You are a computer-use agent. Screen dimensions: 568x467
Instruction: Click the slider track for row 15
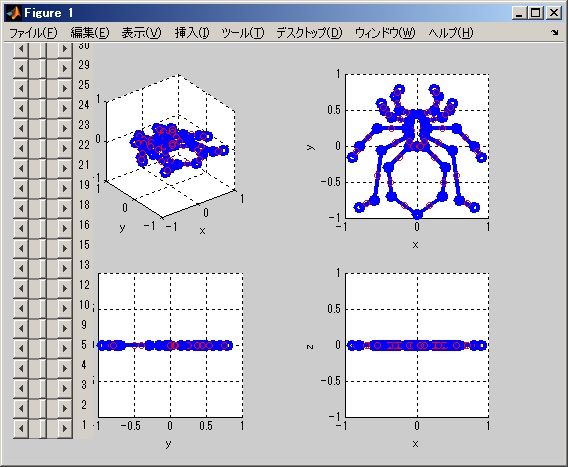[43, 248]
